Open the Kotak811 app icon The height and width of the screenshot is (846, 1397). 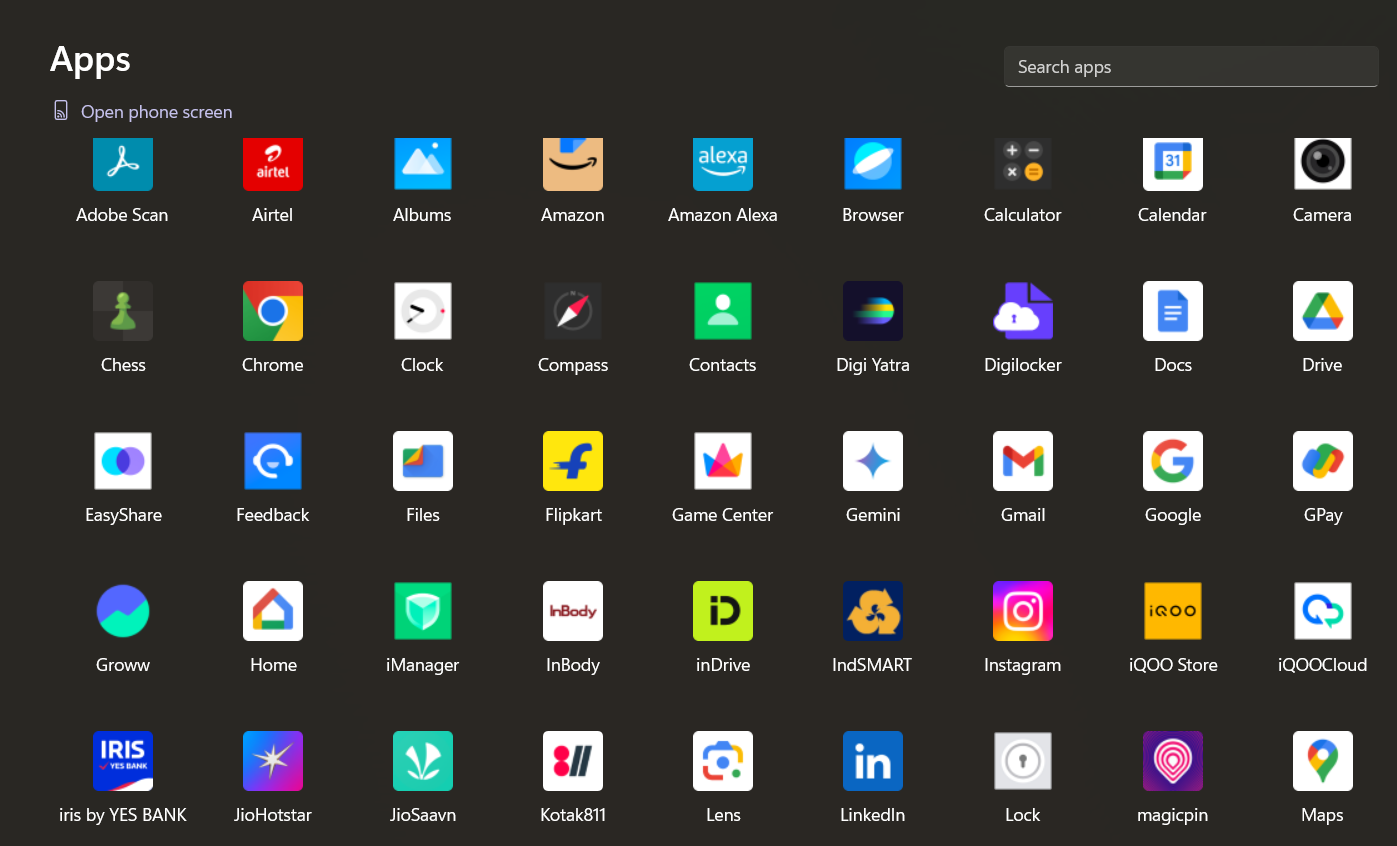(x=573, y=761)
